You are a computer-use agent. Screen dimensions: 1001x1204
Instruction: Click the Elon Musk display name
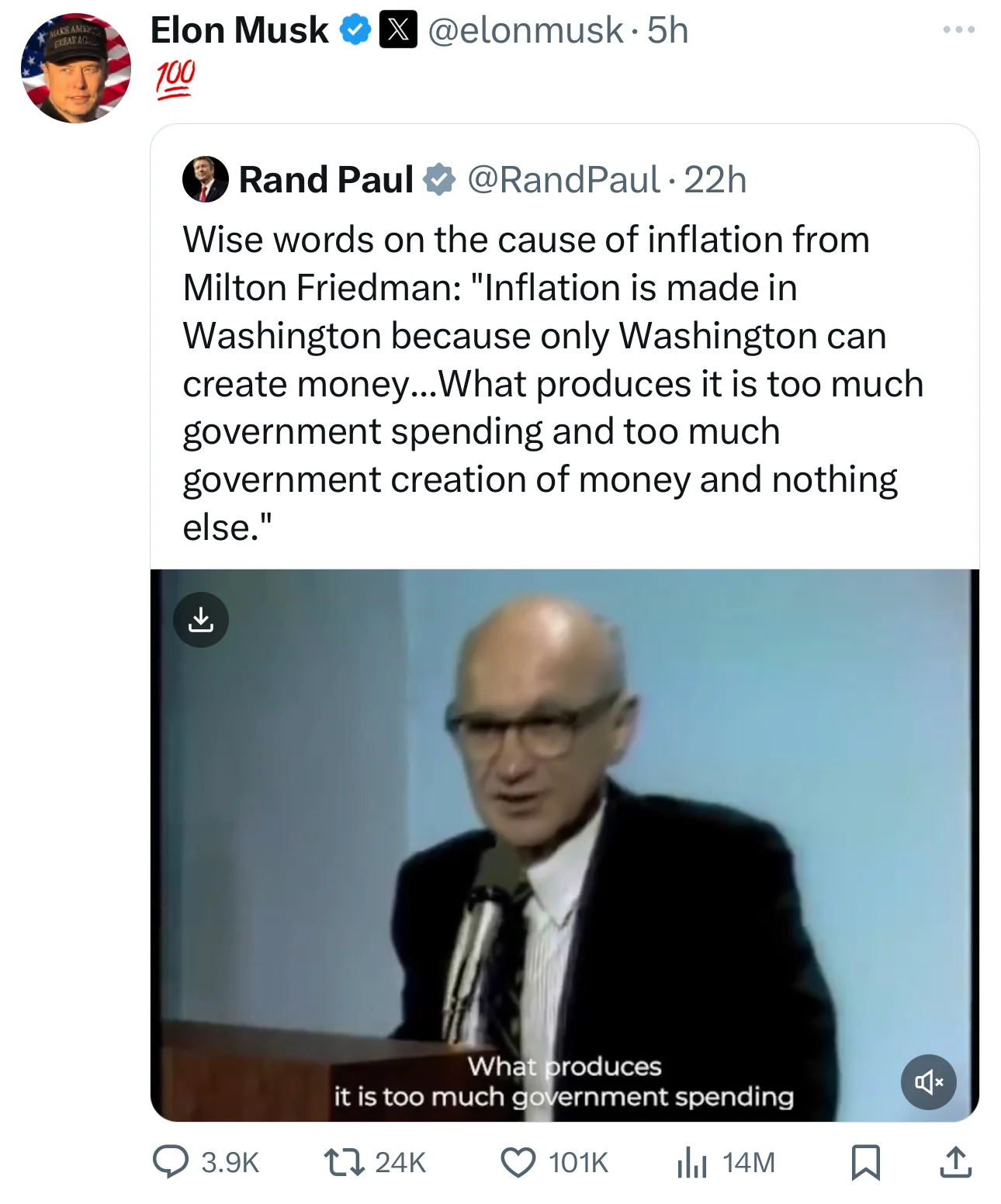pos(239,30)
